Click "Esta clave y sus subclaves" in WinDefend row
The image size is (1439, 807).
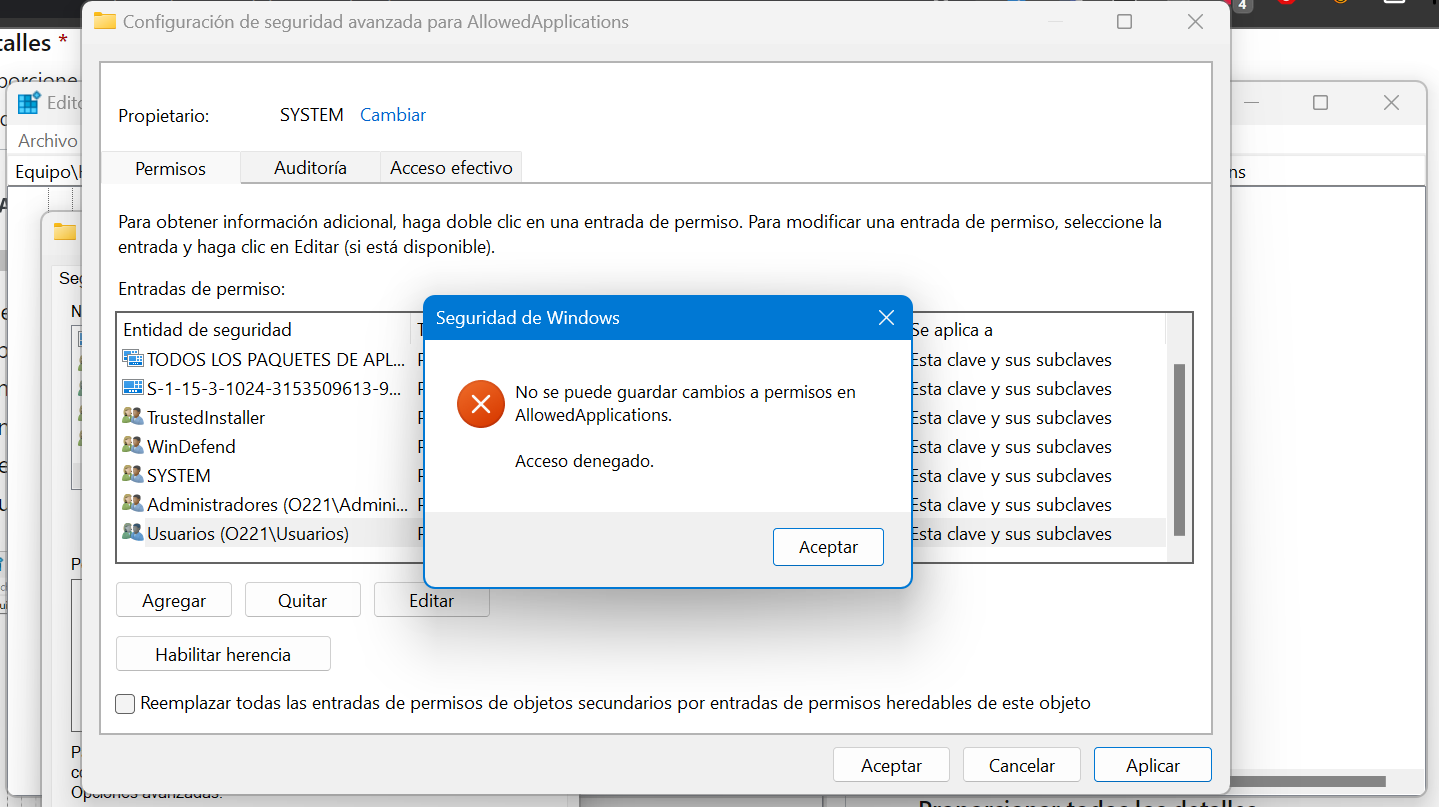[x=1011, y=446]
